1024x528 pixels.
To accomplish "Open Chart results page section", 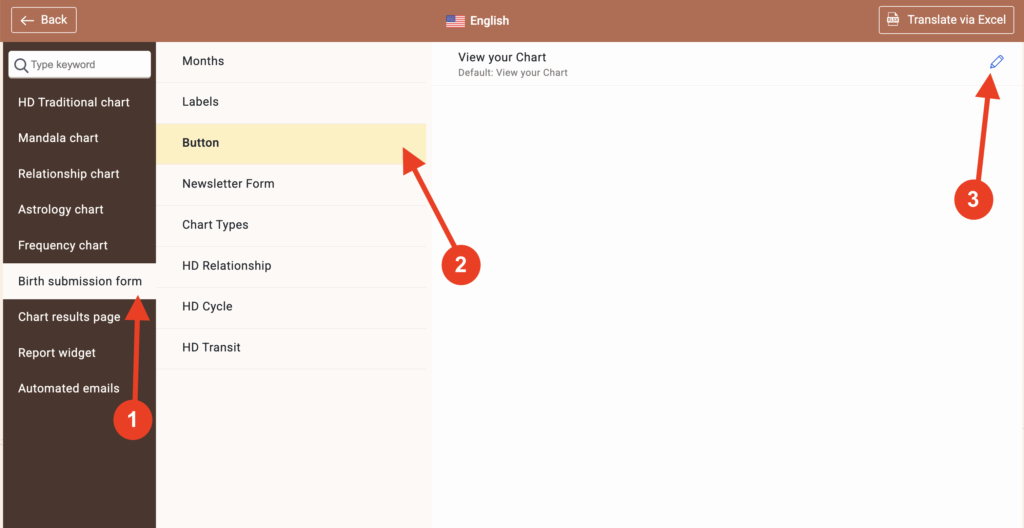I will tap(69, 317).
